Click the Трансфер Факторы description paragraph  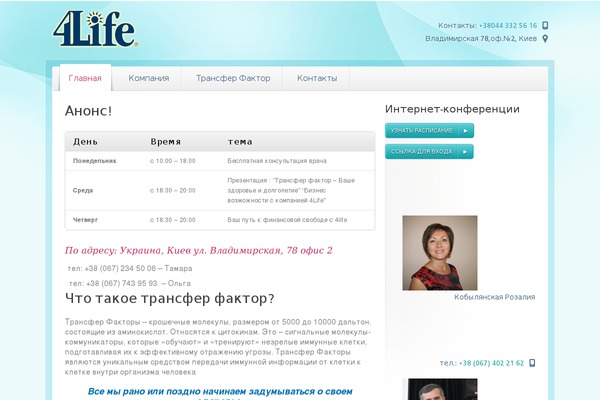tap(218, 347)
